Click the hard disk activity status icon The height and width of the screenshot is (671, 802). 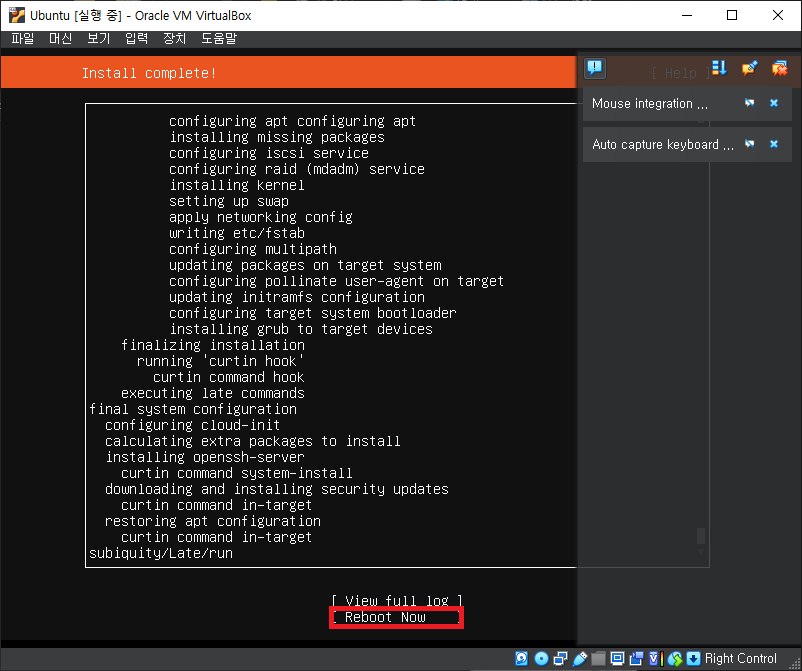point(521,658)
